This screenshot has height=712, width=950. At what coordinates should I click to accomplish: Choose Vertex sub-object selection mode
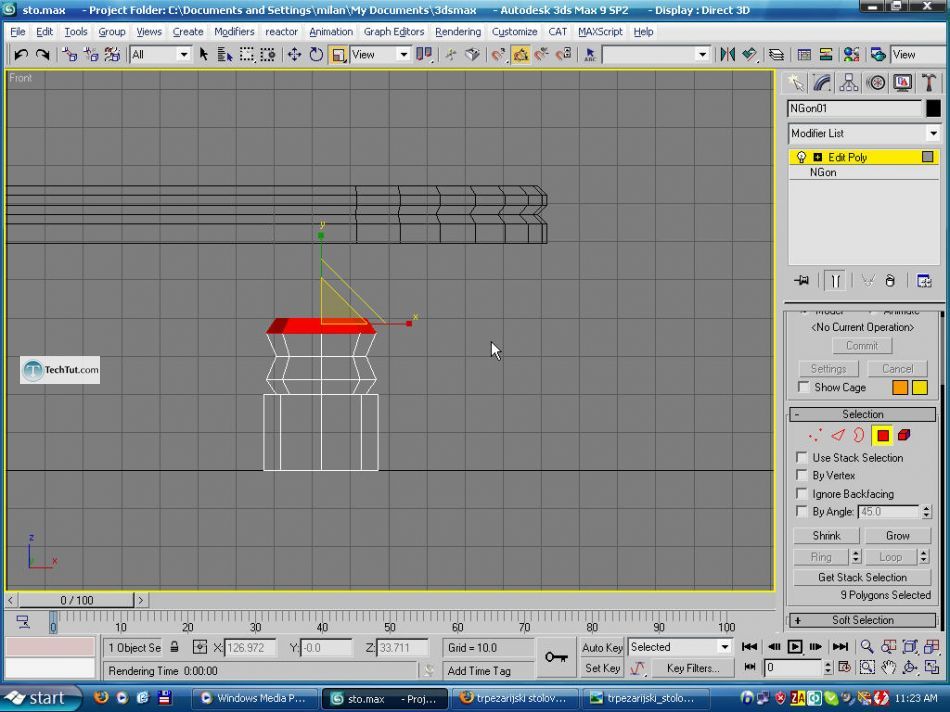815,435
